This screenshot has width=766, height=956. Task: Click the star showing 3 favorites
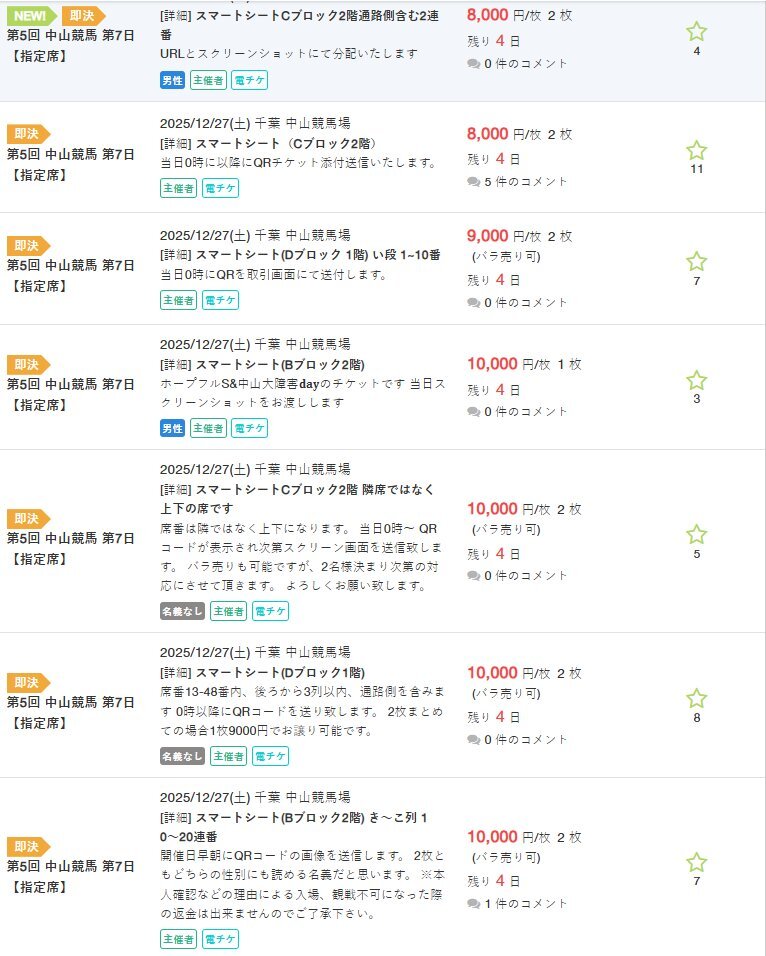(696, 381)
